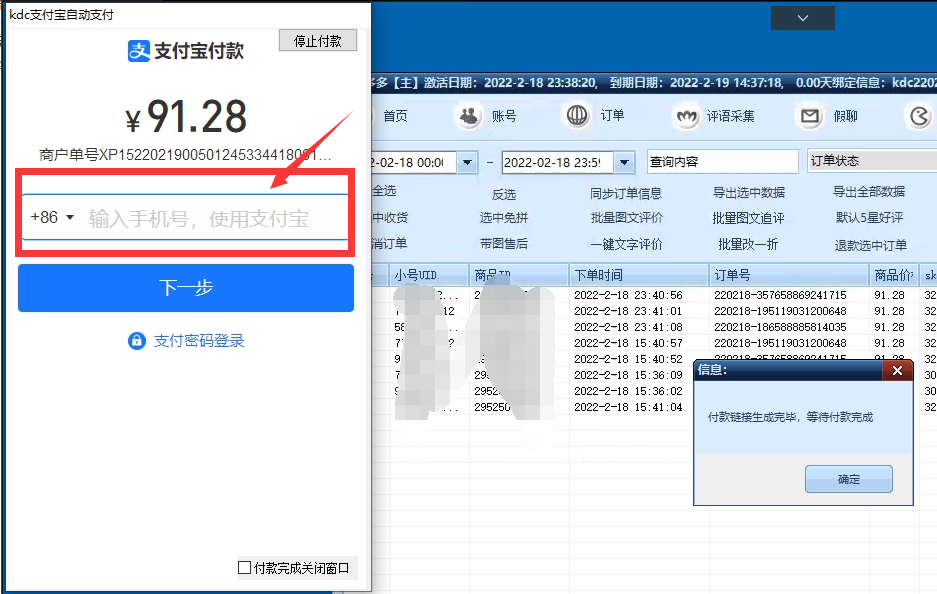
Task: Click the blue 下一步 button
Action: point(186,288)
